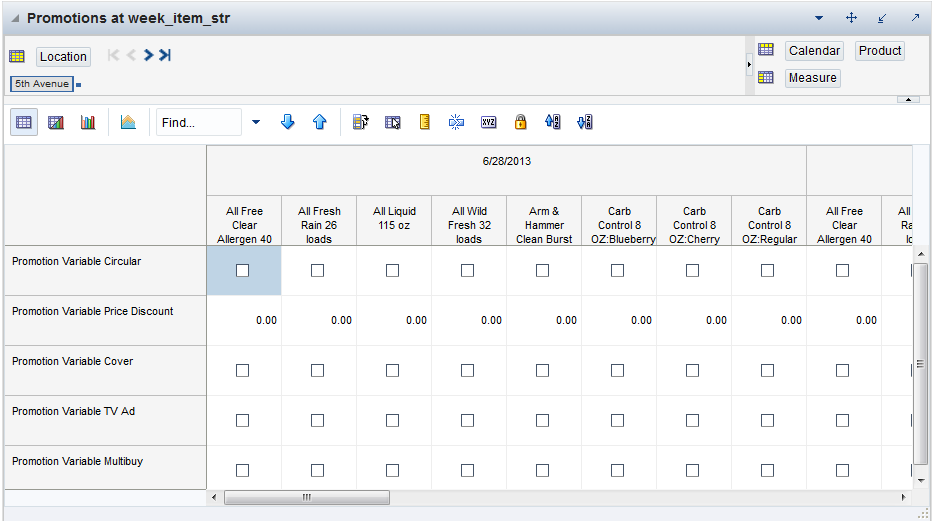Open the Find options dropdown arrow
Viewport: 934px width, 521px height.
256,123
